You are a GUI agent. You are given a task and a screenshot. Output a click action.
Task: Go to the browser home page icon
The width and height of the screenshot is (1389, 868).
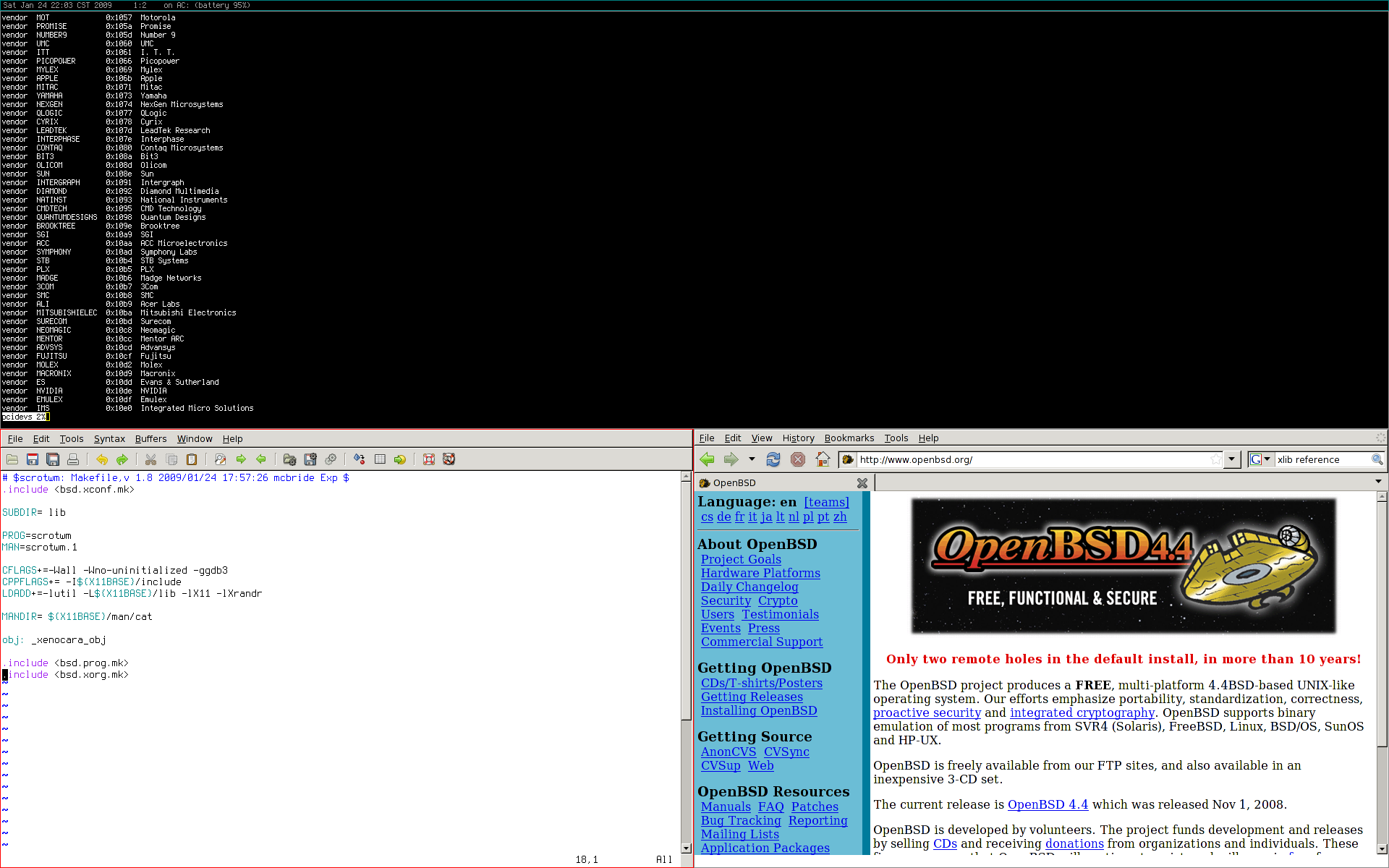coord(823,459)
